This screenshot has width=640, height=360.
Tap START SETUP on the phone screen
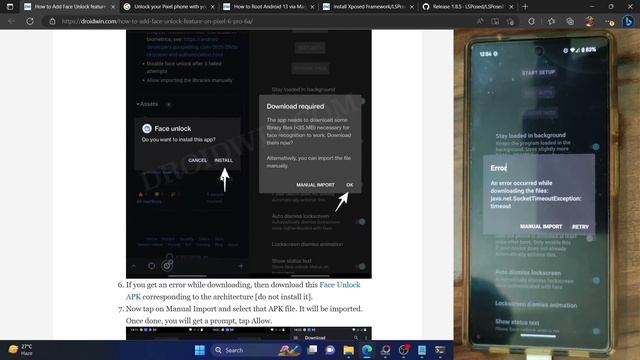tap(538, 72)
